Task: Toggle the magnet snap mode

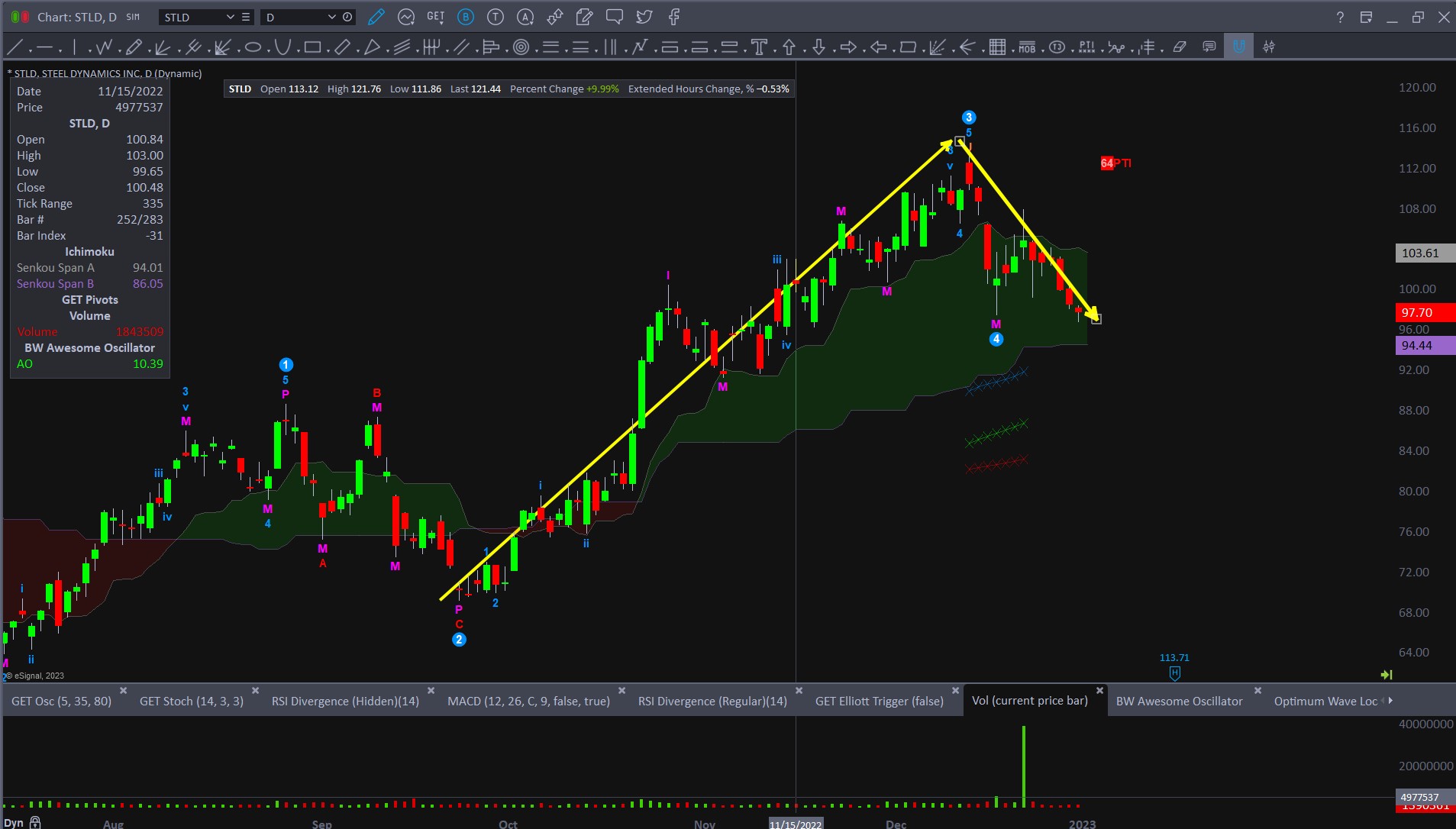Action: pos(1238,47)
